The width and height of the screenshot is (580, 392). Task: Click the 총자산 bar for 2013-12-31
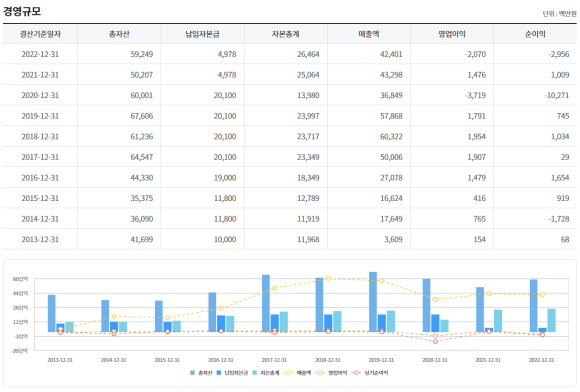[x=52, y=313]
